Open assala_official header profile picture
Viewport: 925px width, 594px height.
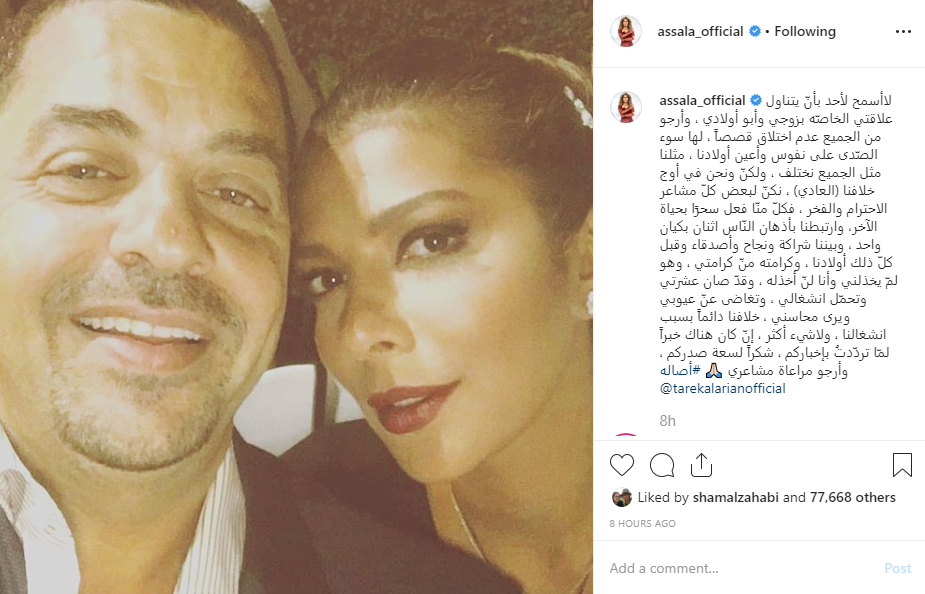click(x=626, y=31)
